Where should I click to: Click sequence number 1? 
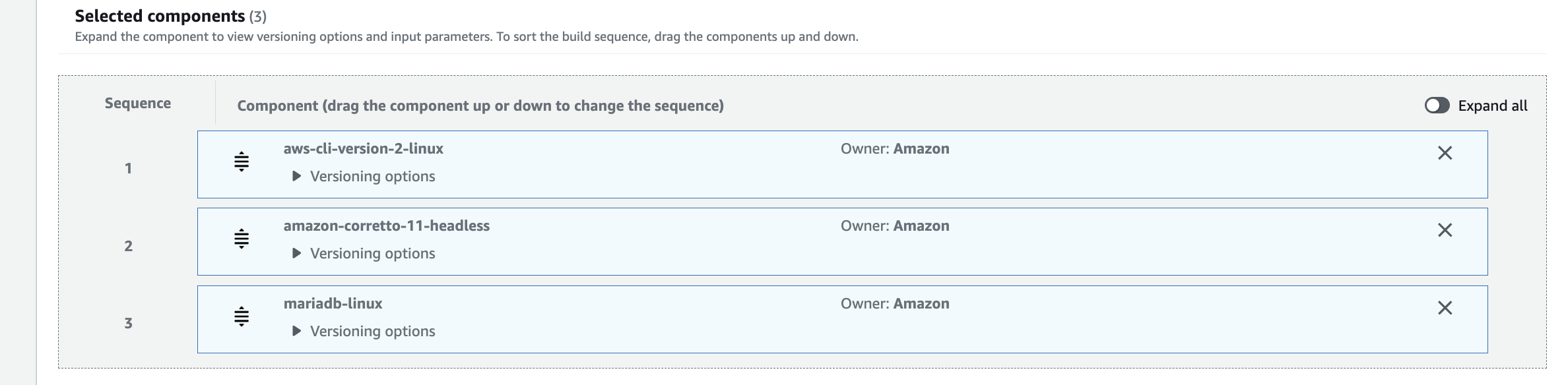click(x=129, y=169)
